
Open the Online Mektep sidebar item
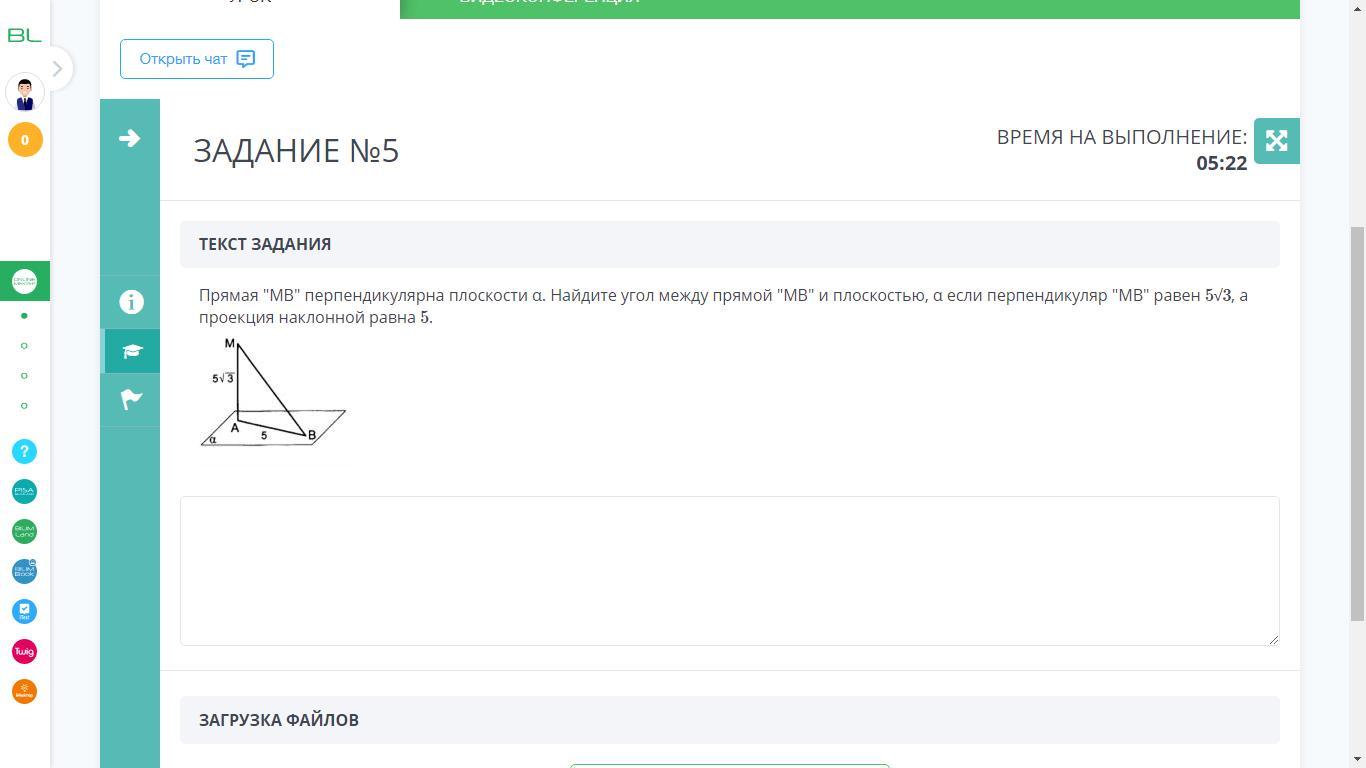point(25,281)
